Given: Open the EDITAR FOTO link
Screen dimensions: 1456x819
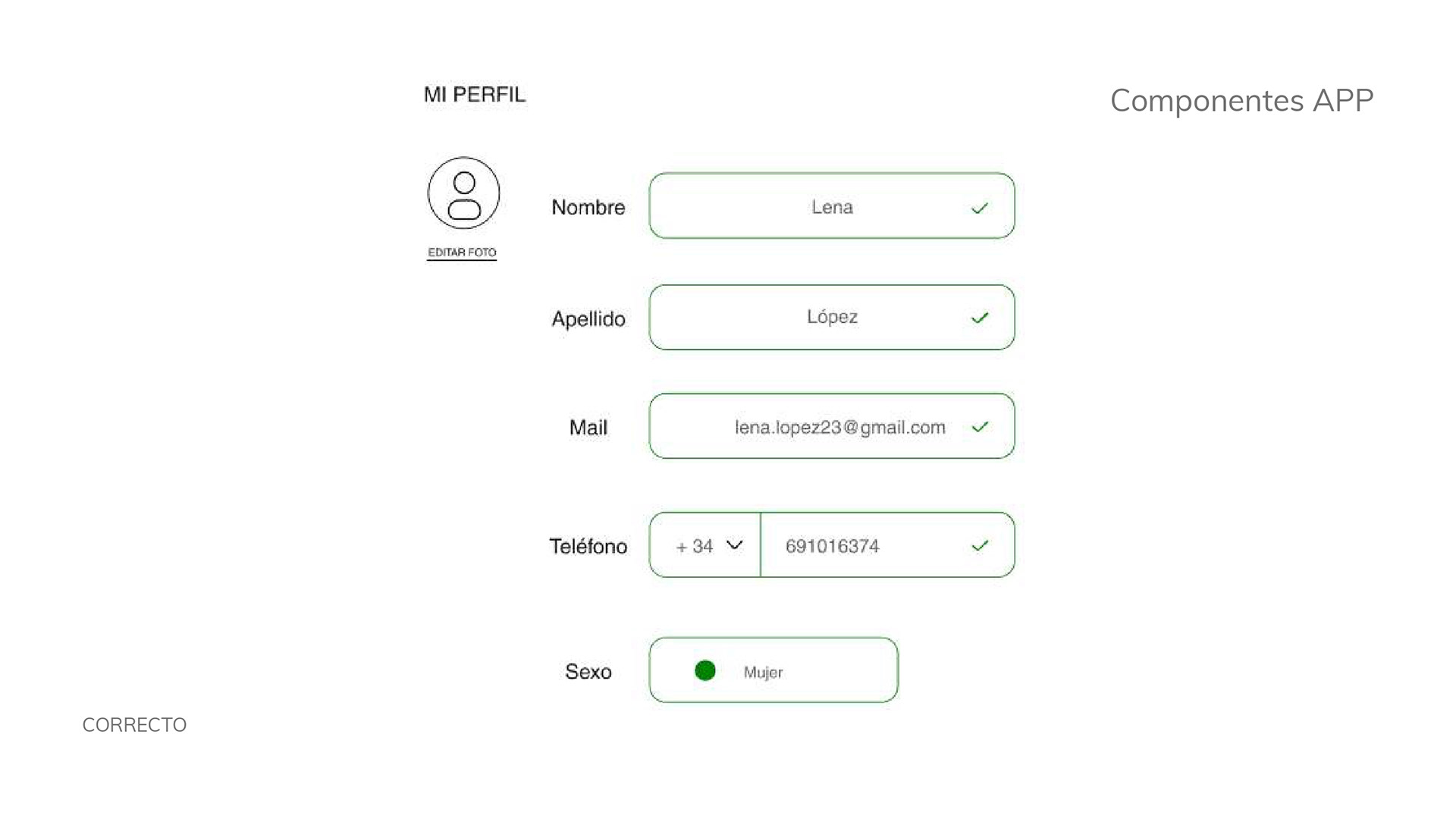Looking at the screenshot, I should [x=462, y=253].
